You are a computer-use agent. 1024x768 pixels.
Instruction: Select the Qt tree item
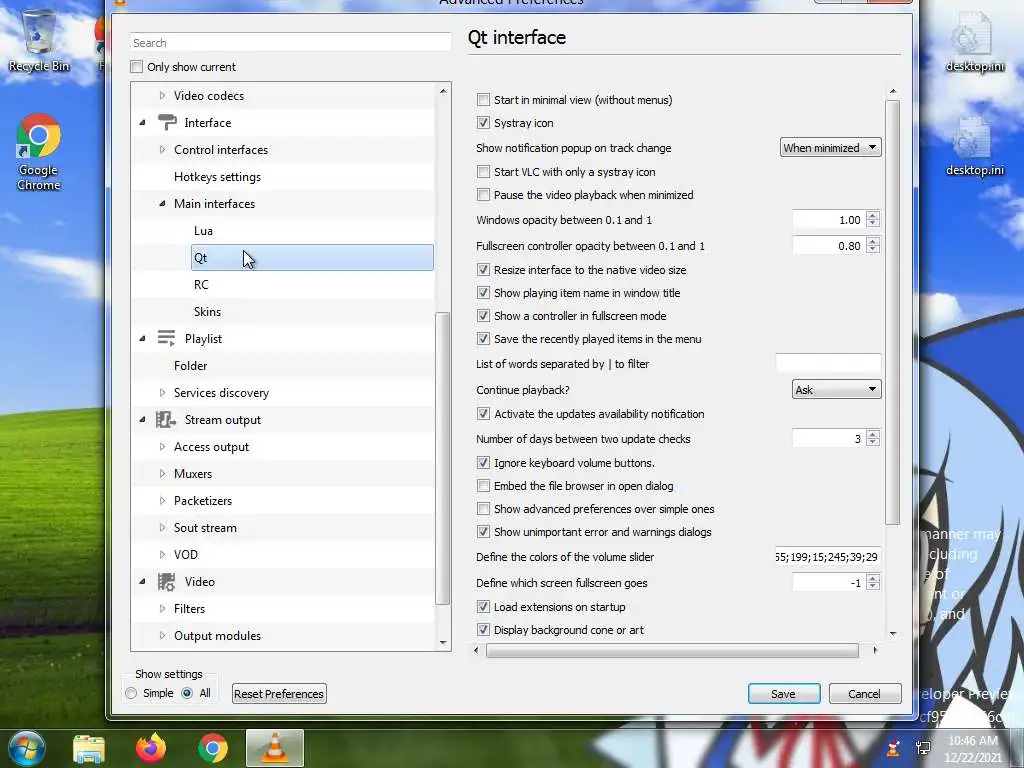point(312,257)
